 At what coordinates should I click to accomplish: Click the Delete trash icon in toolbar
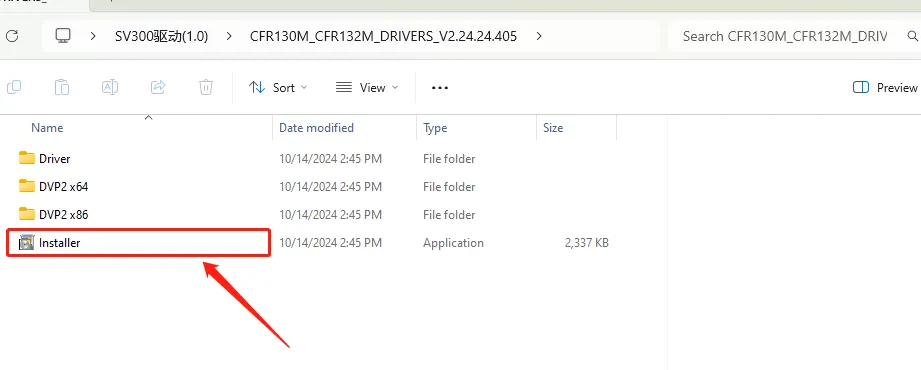(206, 88)
